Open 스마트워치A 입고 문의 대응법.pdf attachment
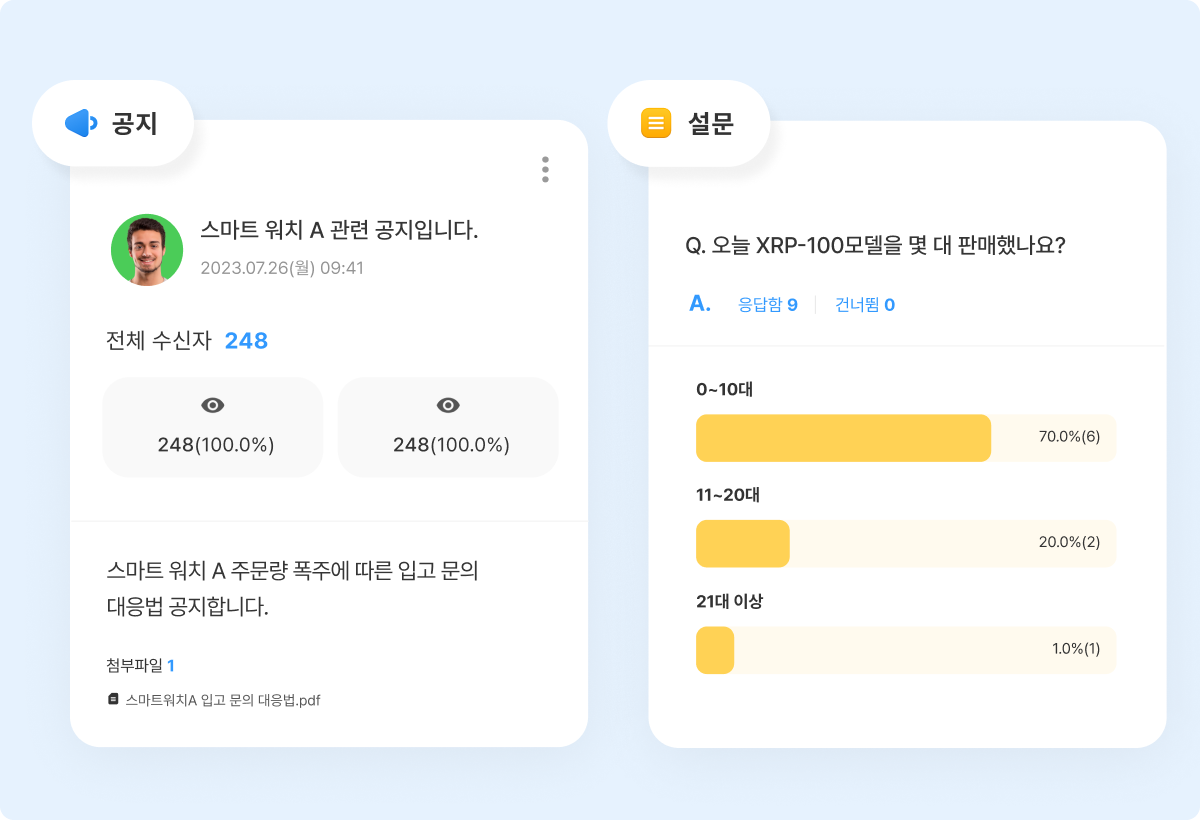The height and width of the screenshot is (820, 1200). (x=222, y=700)
